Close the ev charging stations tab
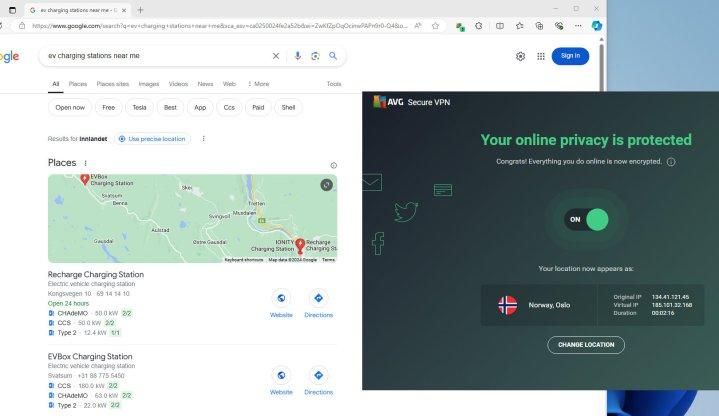 [123, 10]
